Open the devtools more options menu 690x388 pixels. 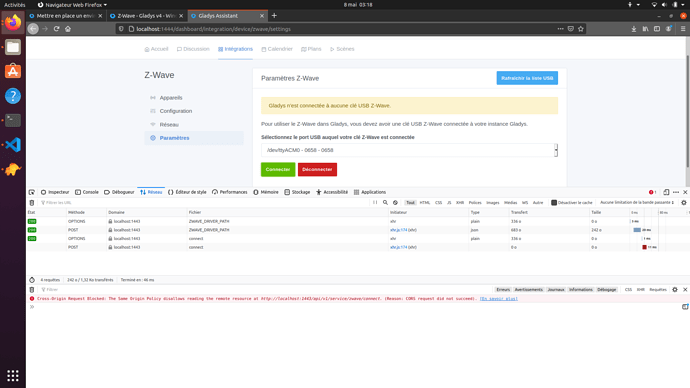click(676, 192)
